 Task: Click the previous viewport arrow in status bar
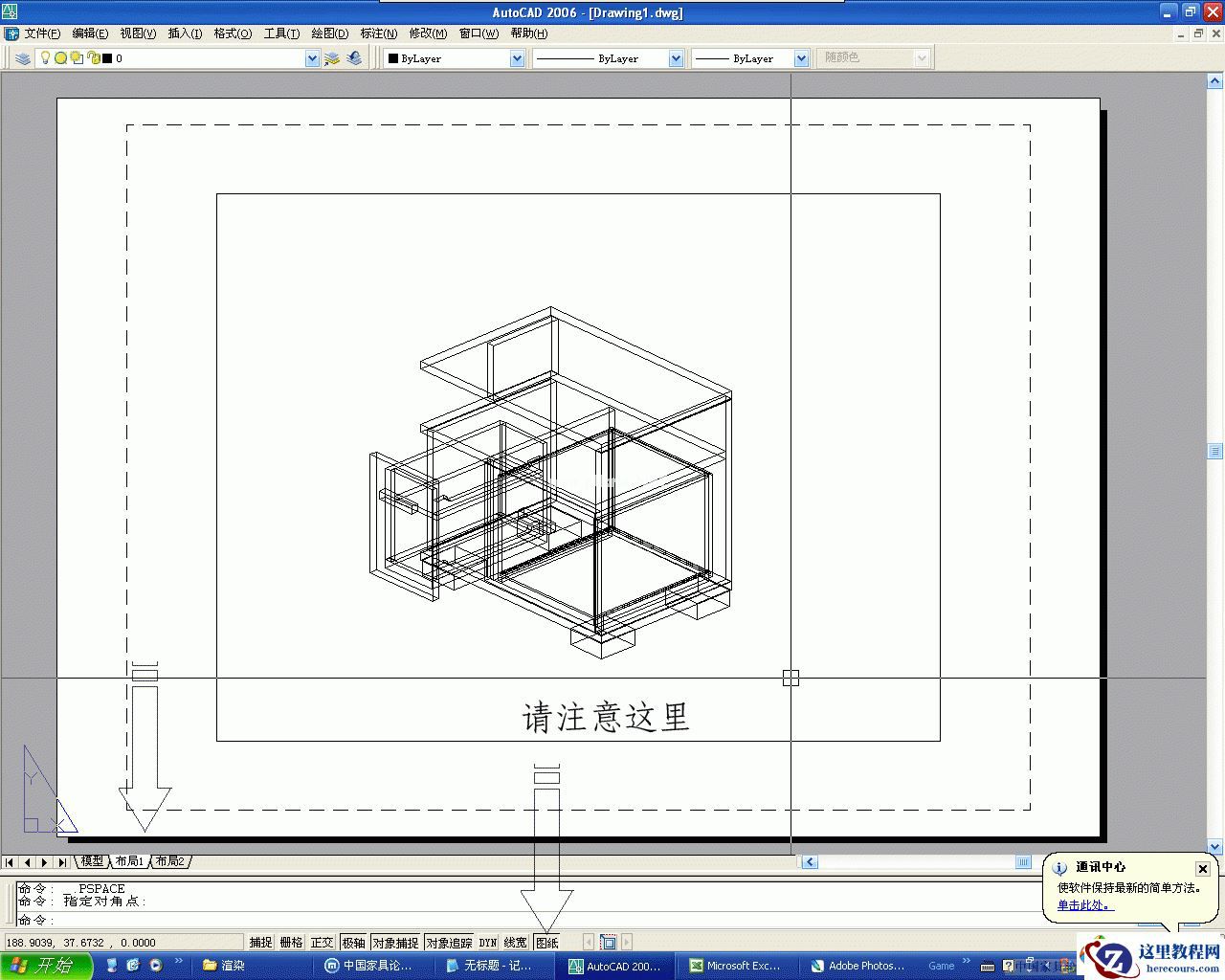(589, 943)
